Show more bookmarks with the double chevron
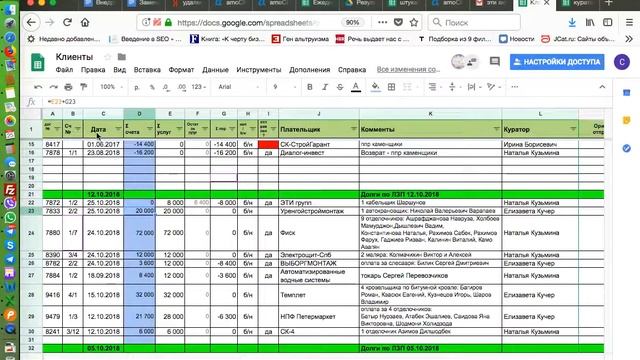The image size is (640, 360). [629, 39]
